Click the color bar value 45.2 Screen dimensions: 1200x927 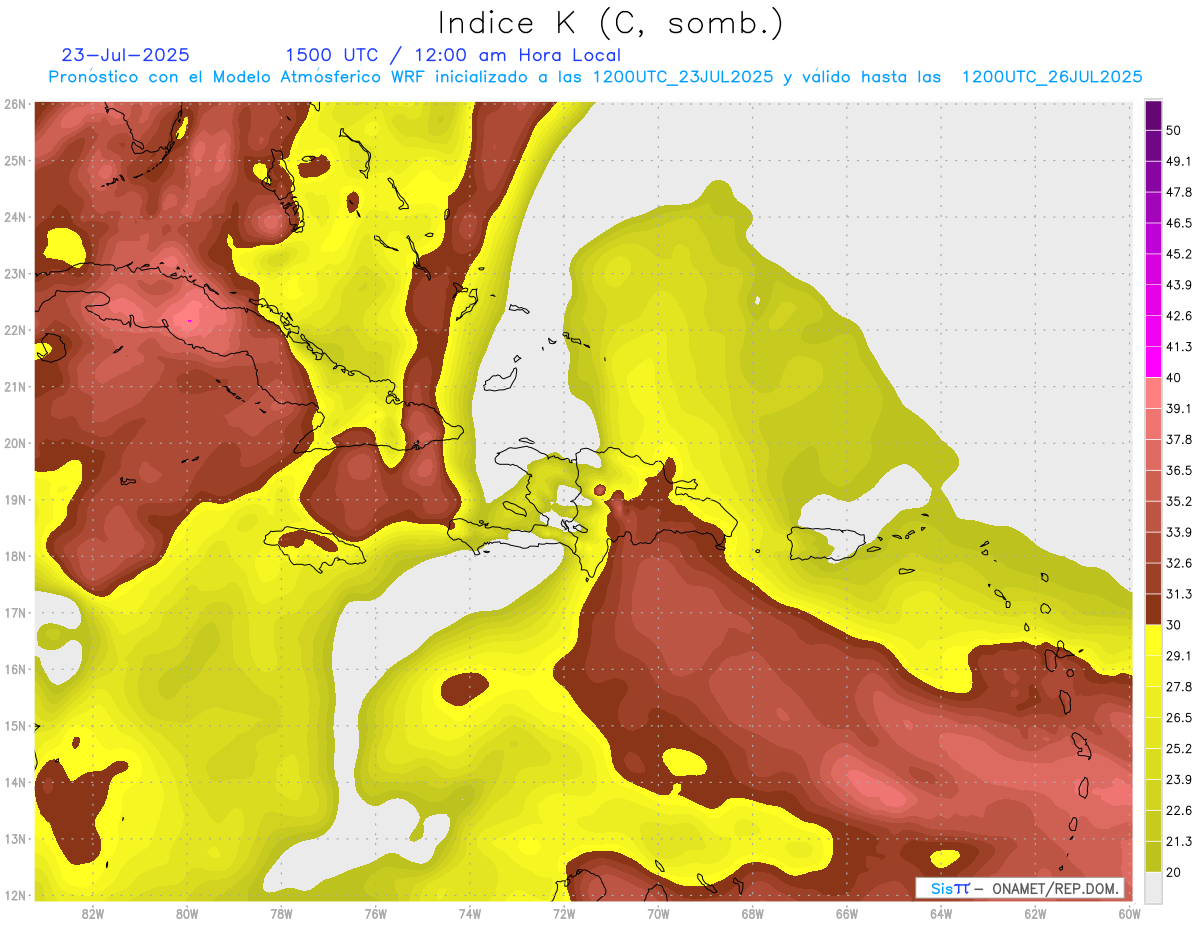(1179, 254)
